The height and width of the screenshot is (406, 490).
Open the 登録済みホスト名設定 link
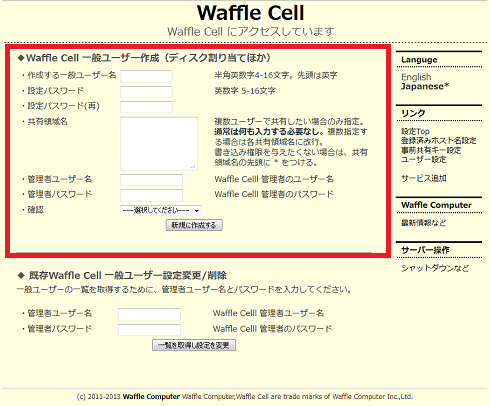tap(439, 140)
